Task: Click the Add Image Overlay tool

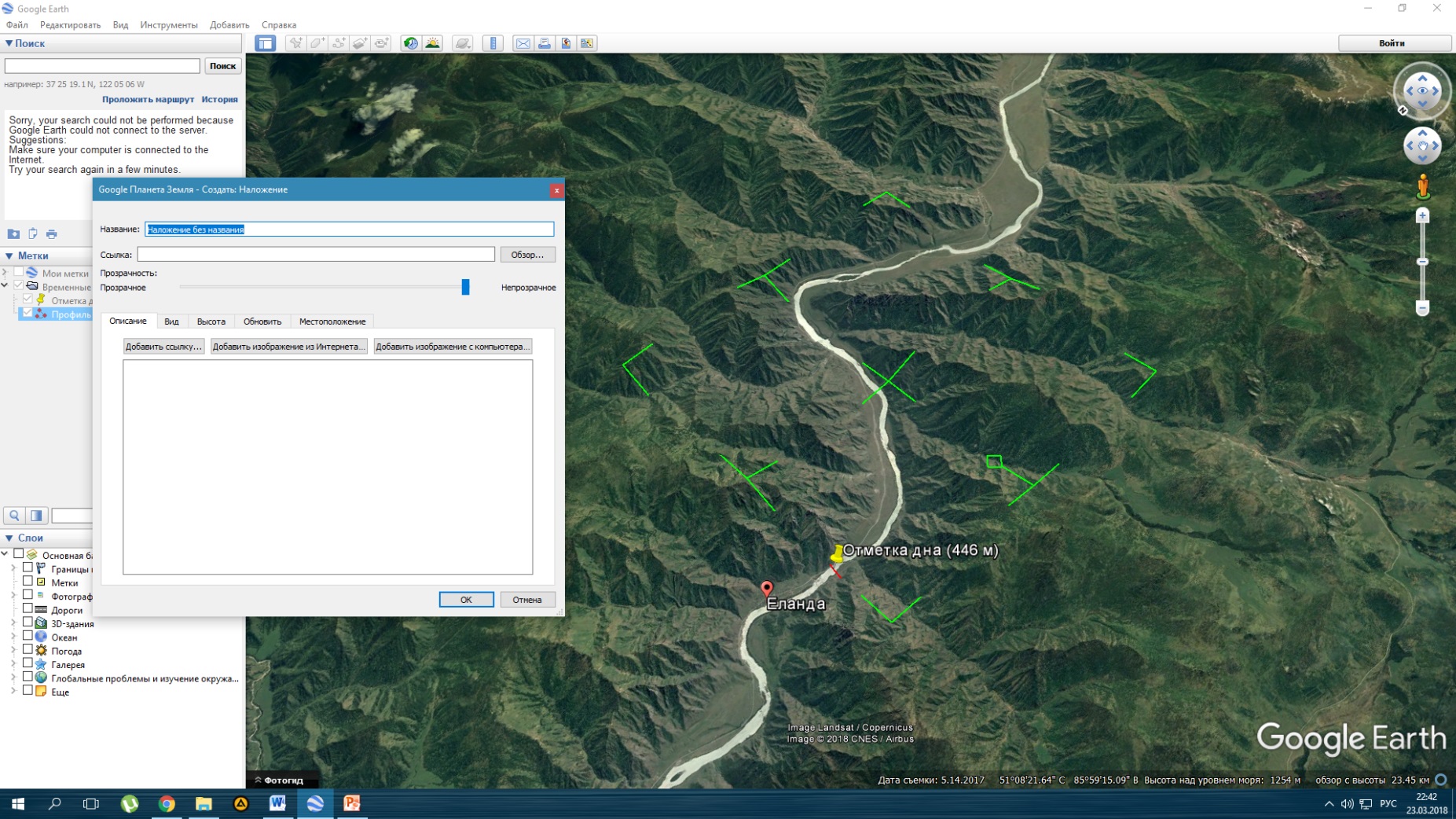Action: point(360,43)
